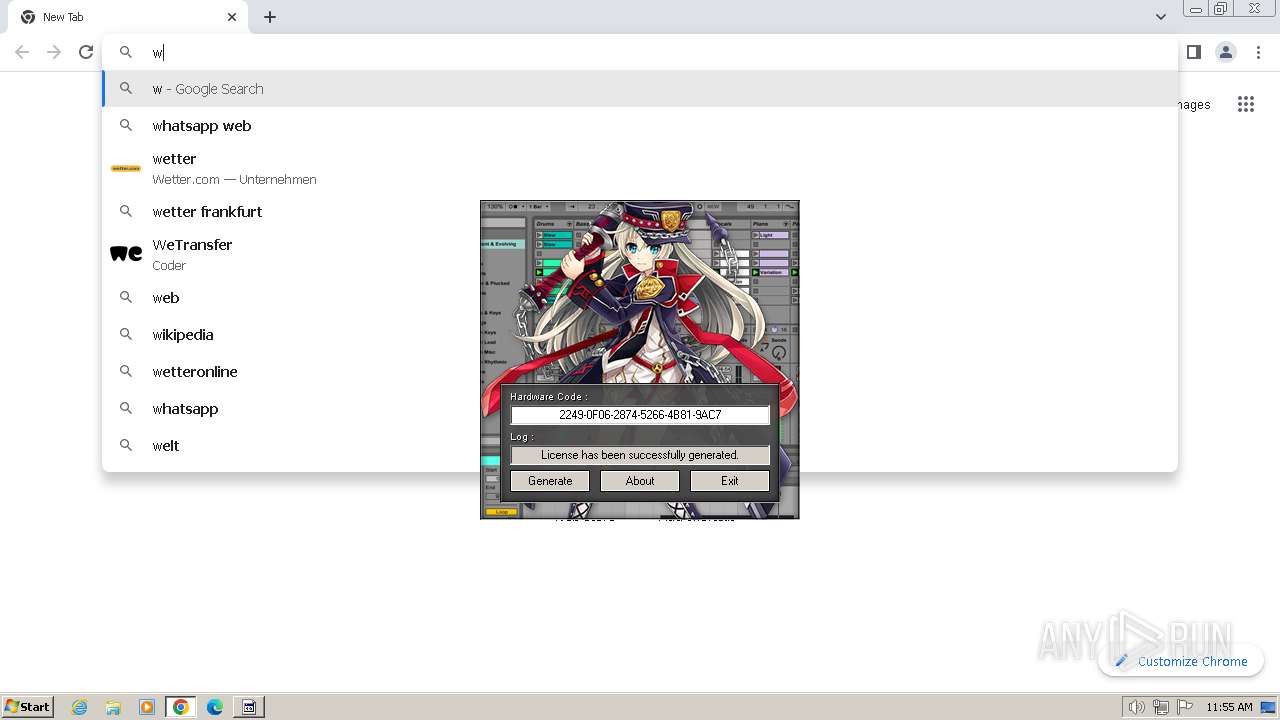Click Chrome icon in taskbar

[181, 707]
